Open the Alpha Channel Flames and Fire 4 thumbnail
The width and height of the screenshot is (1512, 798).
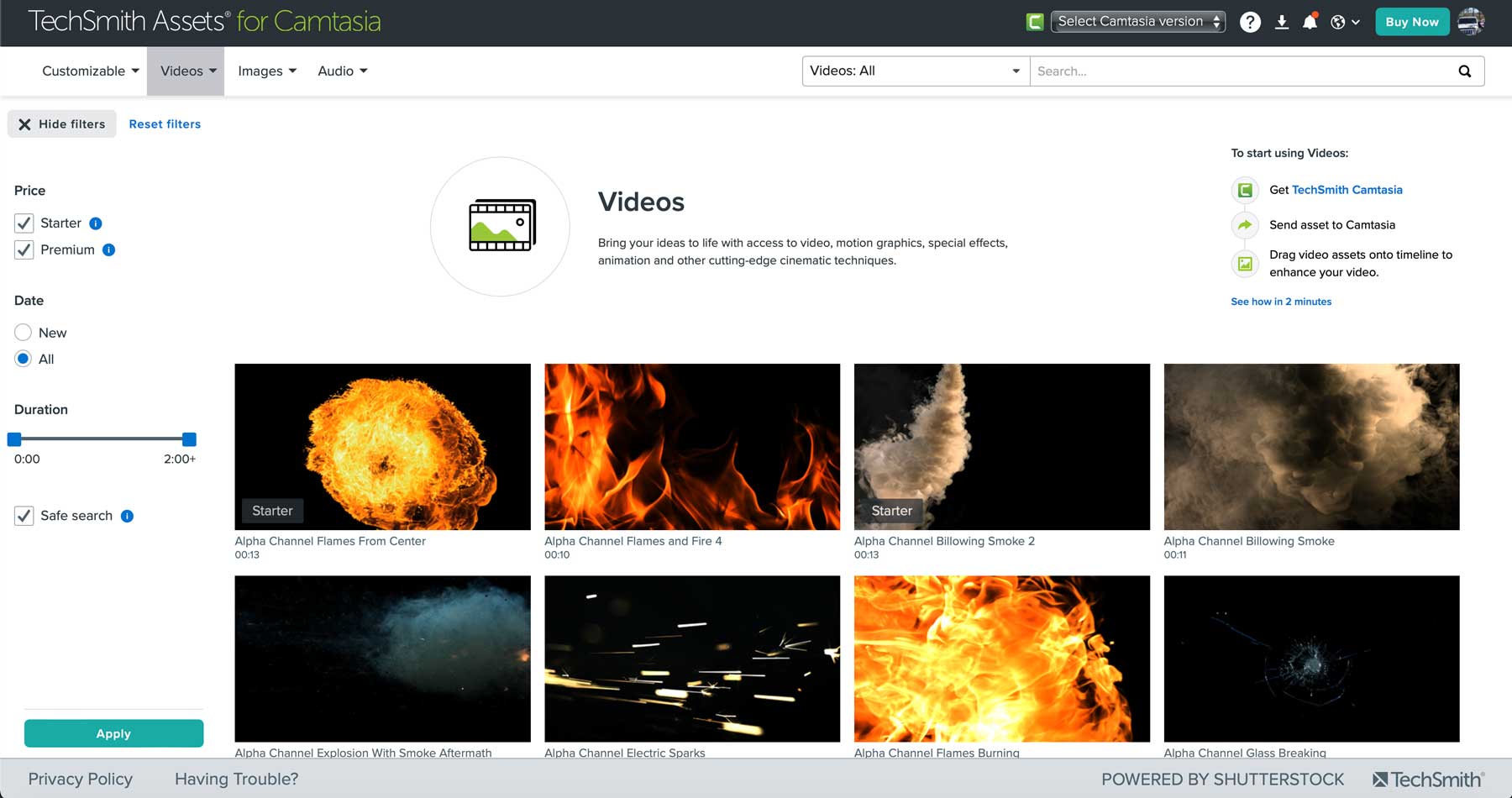tap(691, 446)
